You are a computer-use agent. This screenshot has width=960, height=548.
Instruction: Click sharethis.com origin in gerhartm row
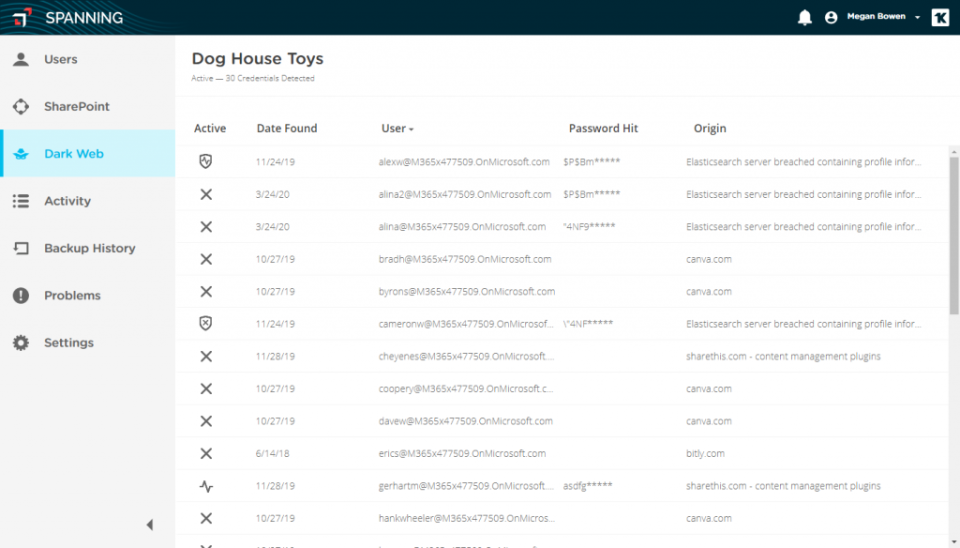point(783,486)
